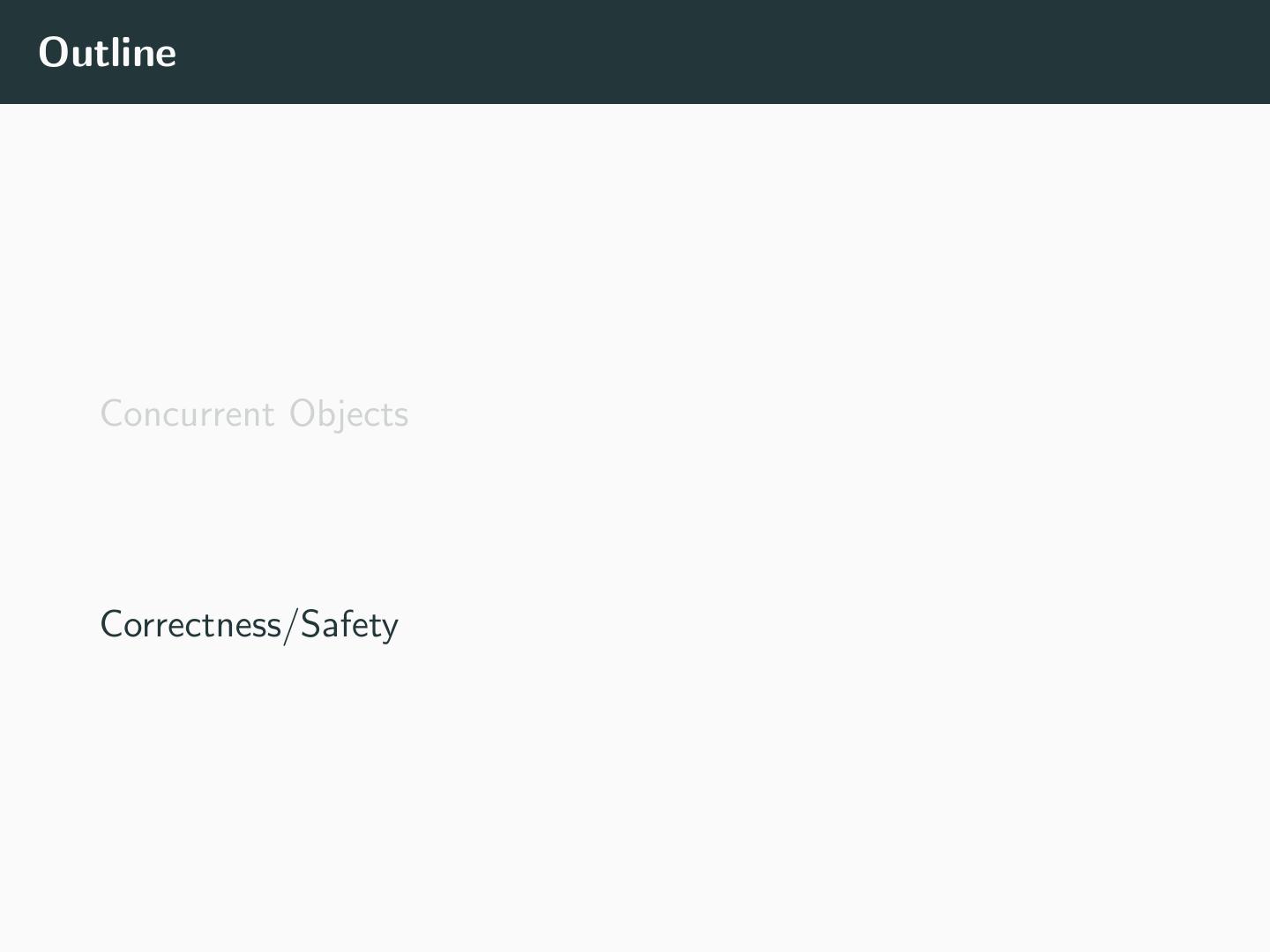Image resolution: width=1270 pixels, height=952 pixels.
Task: Click the slash in Correctness/Safety
Action: pyautogui.click(x=291, y=626)
